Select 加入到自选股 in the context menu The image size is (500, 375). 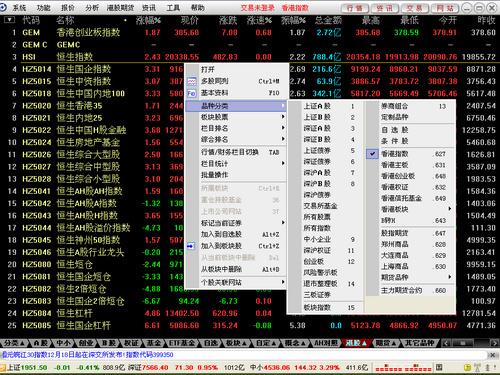(236, 234)
